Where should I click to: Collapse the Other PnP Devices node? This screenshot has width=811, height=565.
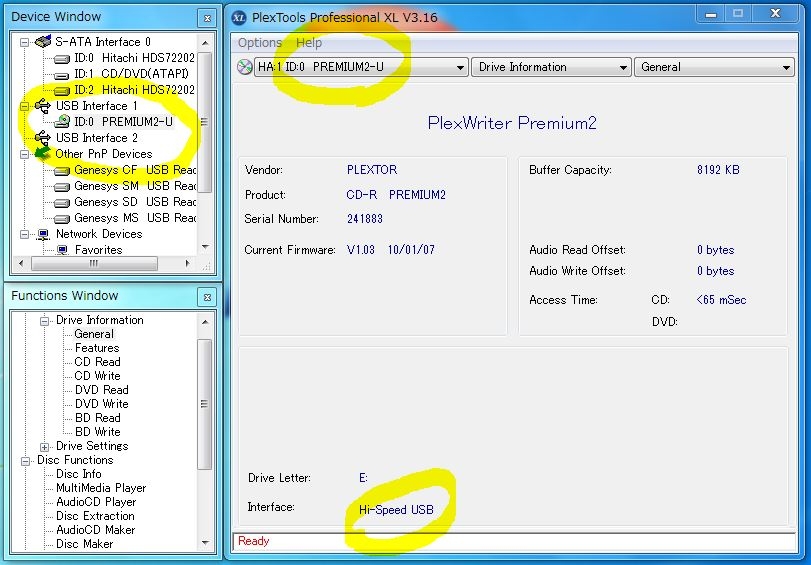[24, 155]
